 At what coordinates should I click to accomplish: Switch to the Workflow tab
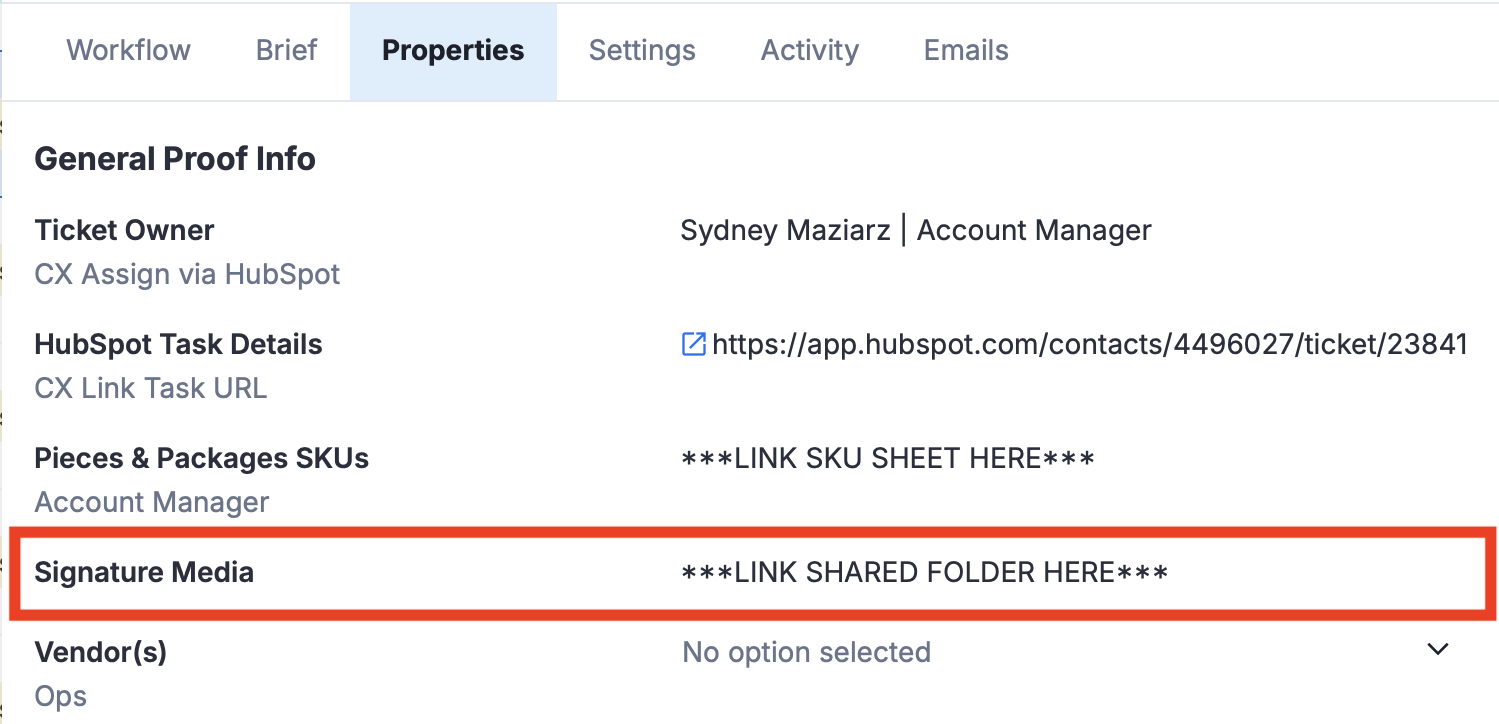coord(128,51)
